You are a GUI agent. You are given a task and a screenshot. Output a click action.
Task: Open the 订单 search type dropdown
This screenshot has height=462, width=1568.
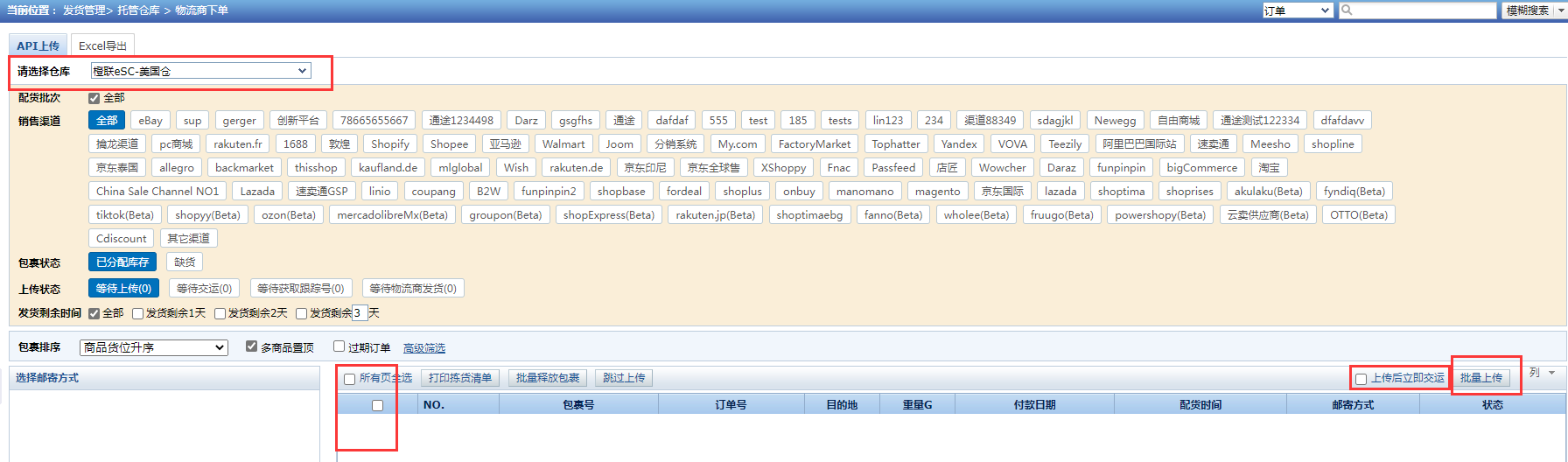pos(1298,10)
